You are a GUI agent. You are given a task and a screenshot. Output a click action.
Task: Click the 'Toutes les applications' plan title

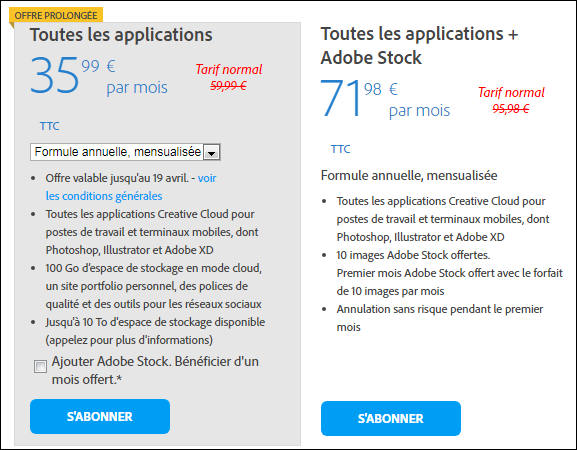(x=121, y=35)
